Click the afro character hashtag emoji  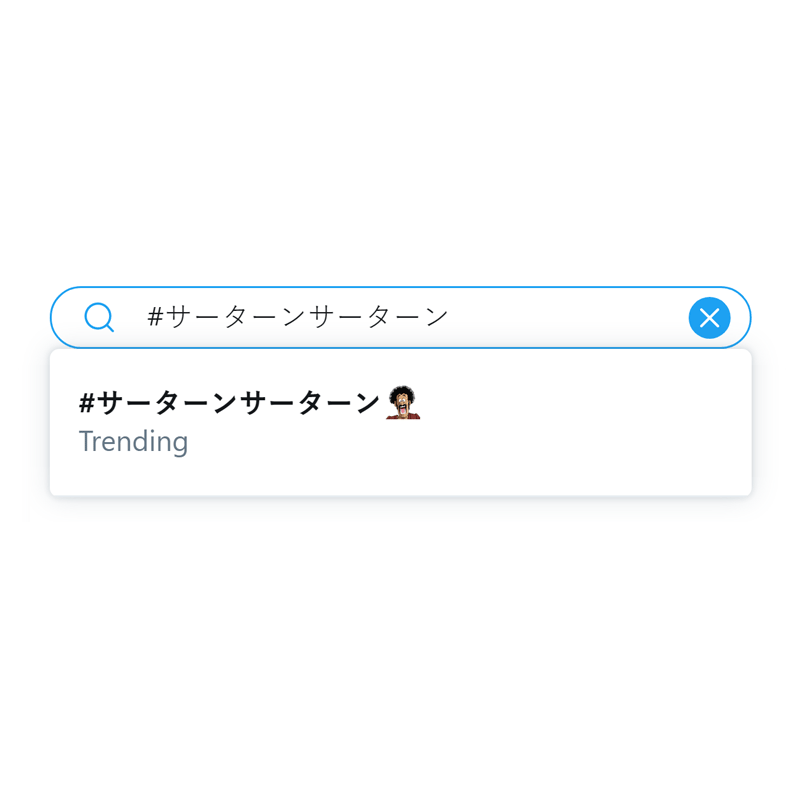click(403, 403)
